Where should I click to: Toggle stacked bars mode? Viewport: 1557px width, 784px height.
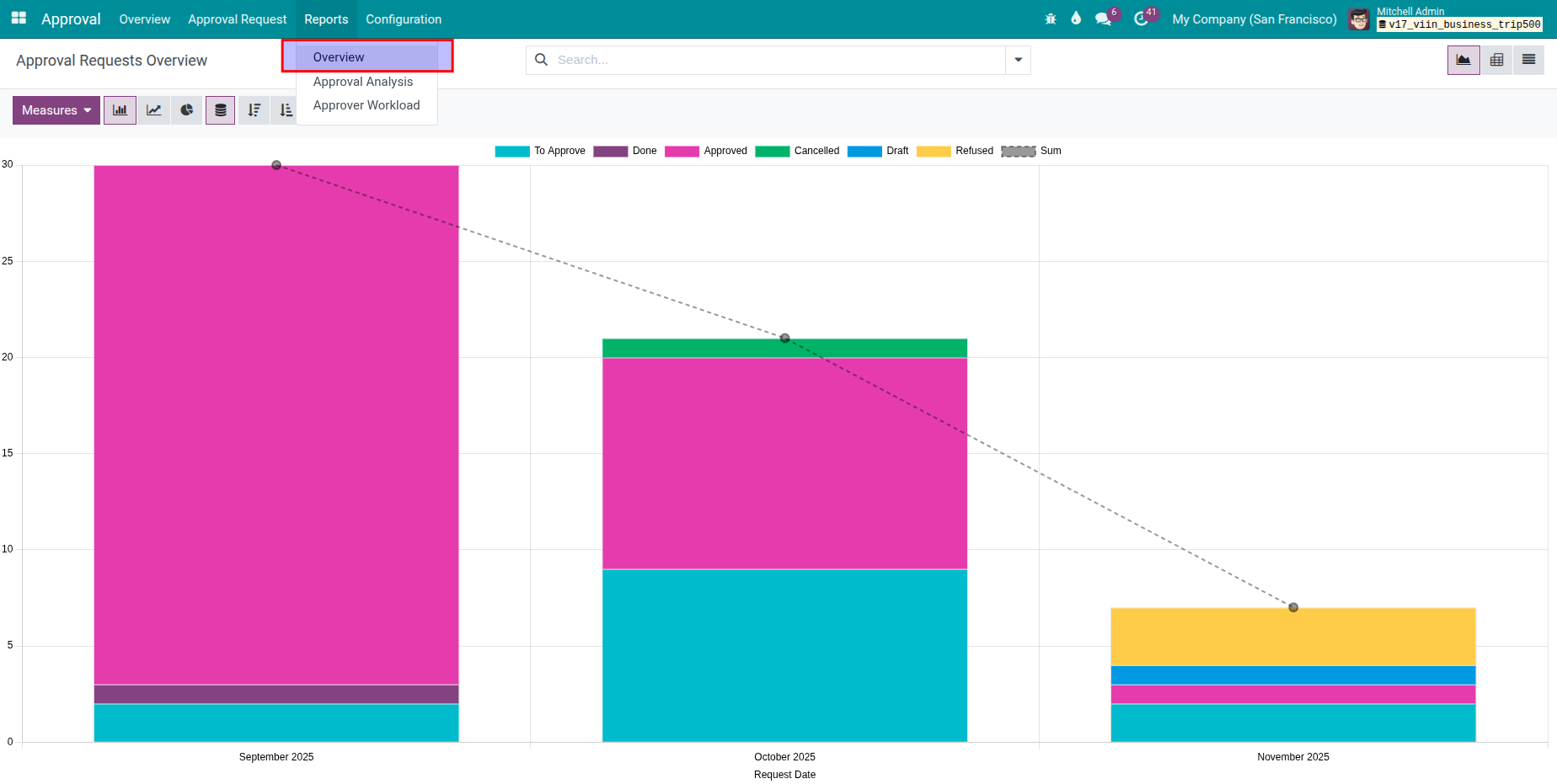click(220, 109)
